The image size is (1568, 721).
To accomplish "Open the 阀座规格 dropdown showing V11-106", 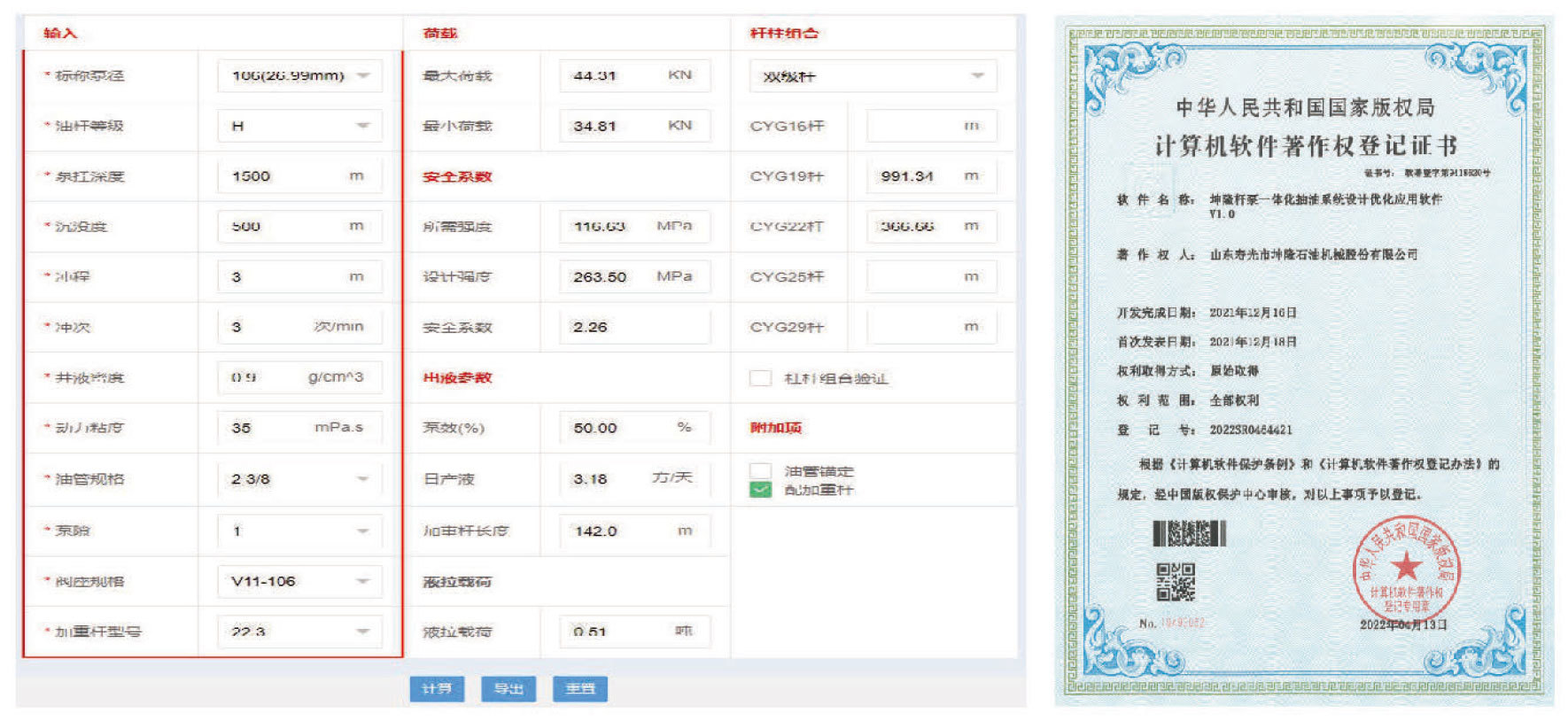I will 299,582.
